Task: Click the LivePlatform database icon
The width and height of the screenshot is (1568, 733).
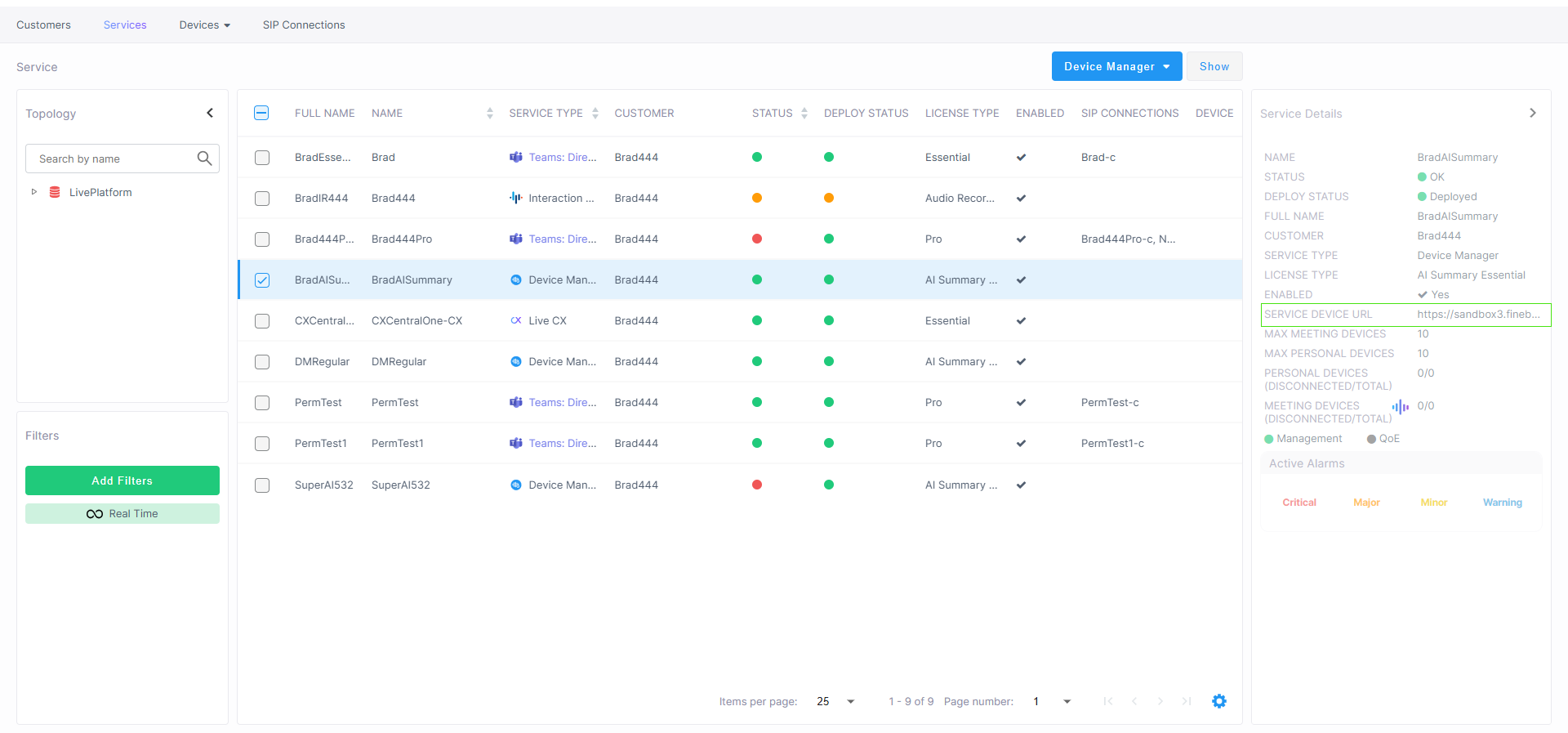Action: [55, 192]
